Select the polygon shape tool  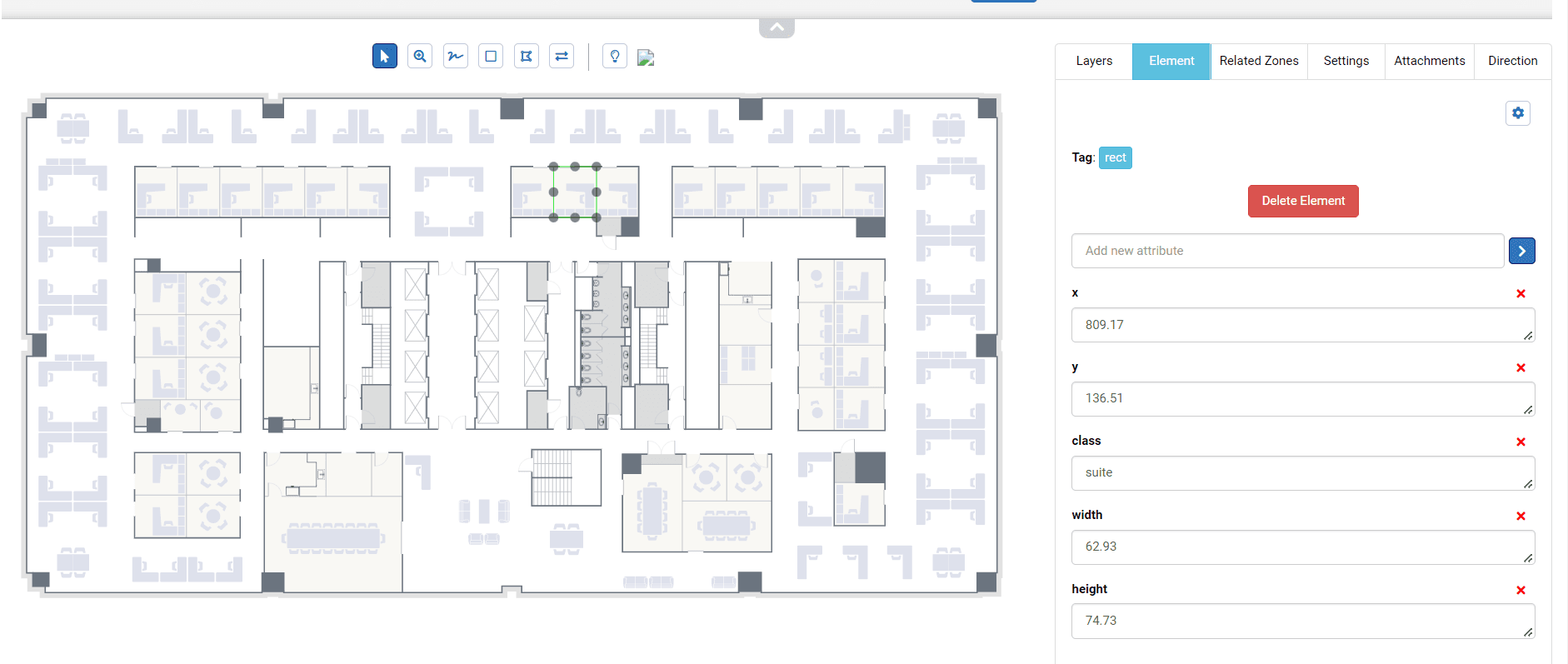pos(527,57)
